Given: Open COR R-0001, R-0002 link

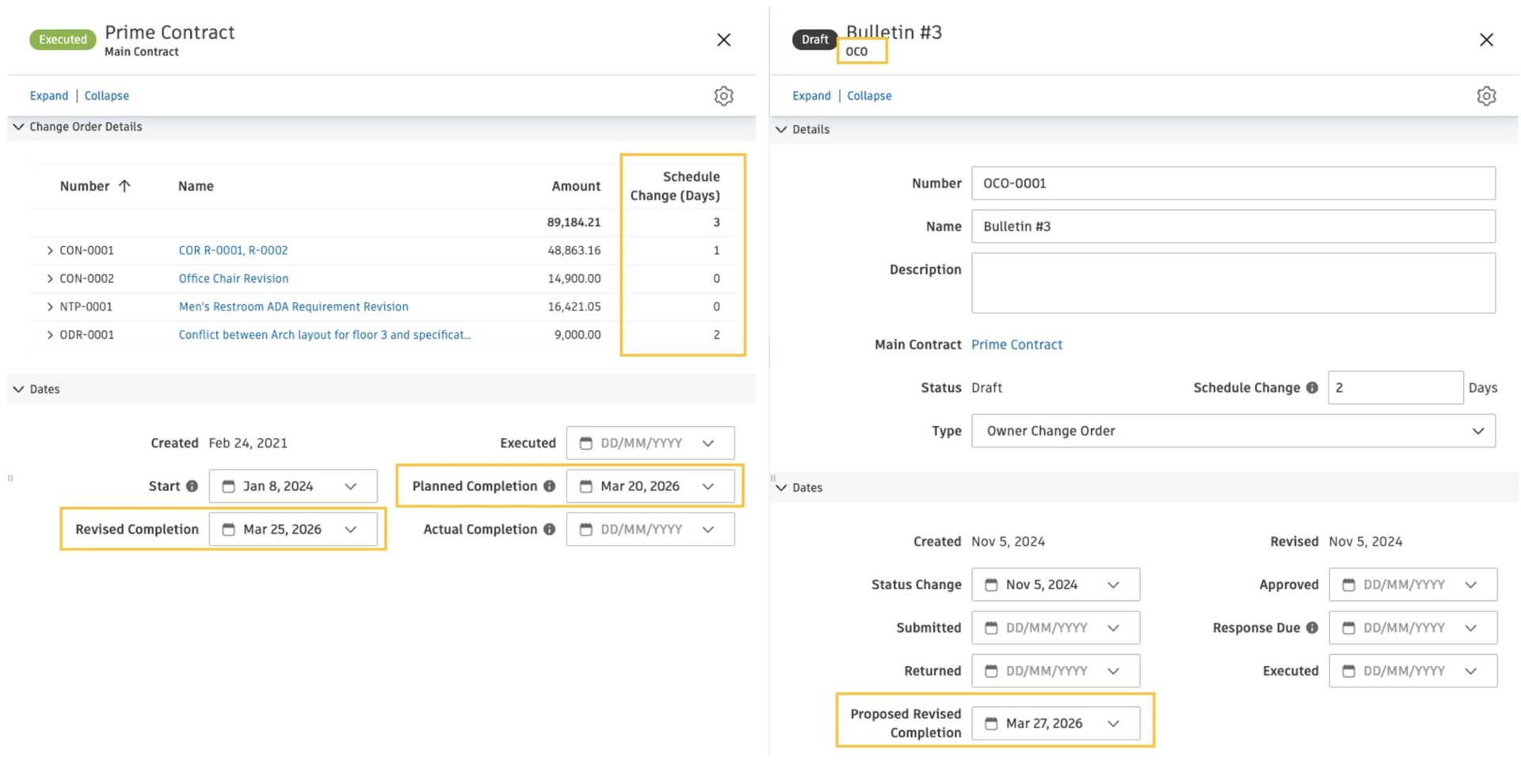Looking at the screenshot, I should (x=233, y=250).
